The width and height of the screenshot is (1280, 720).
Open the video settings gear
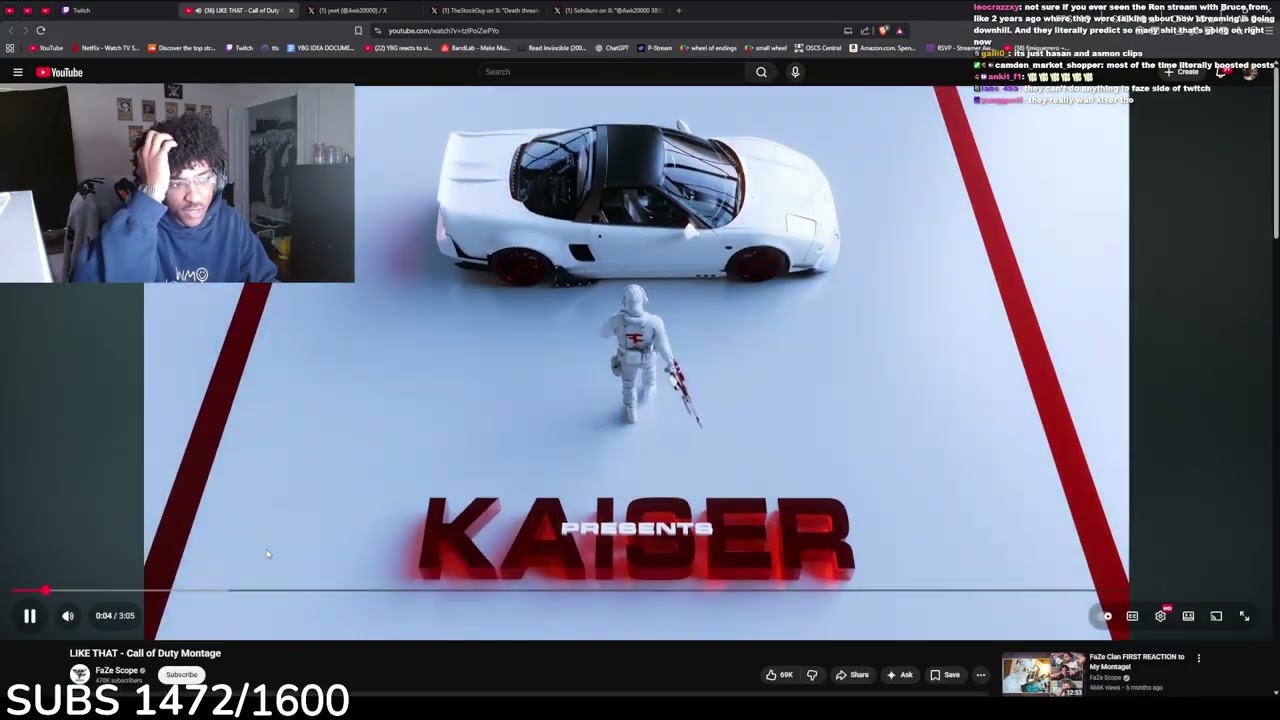click(1160, 616)
